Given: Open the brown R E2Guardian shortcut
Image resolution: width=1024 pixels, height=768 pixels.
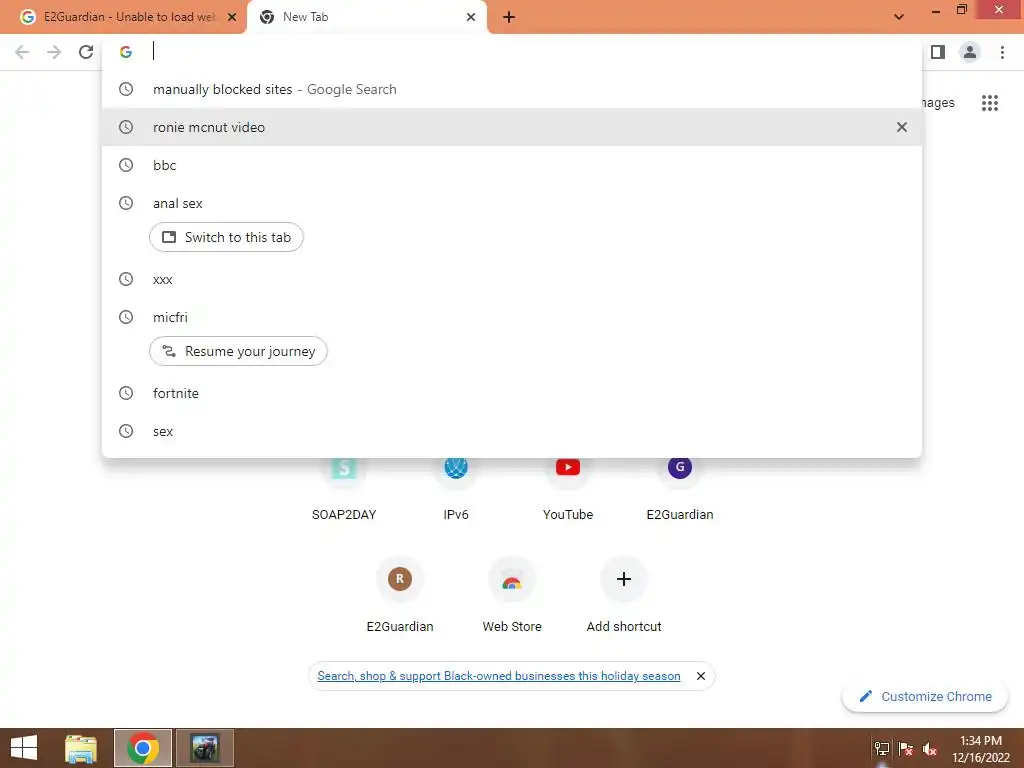Looking at the screenshot, I should click(400, 594).
